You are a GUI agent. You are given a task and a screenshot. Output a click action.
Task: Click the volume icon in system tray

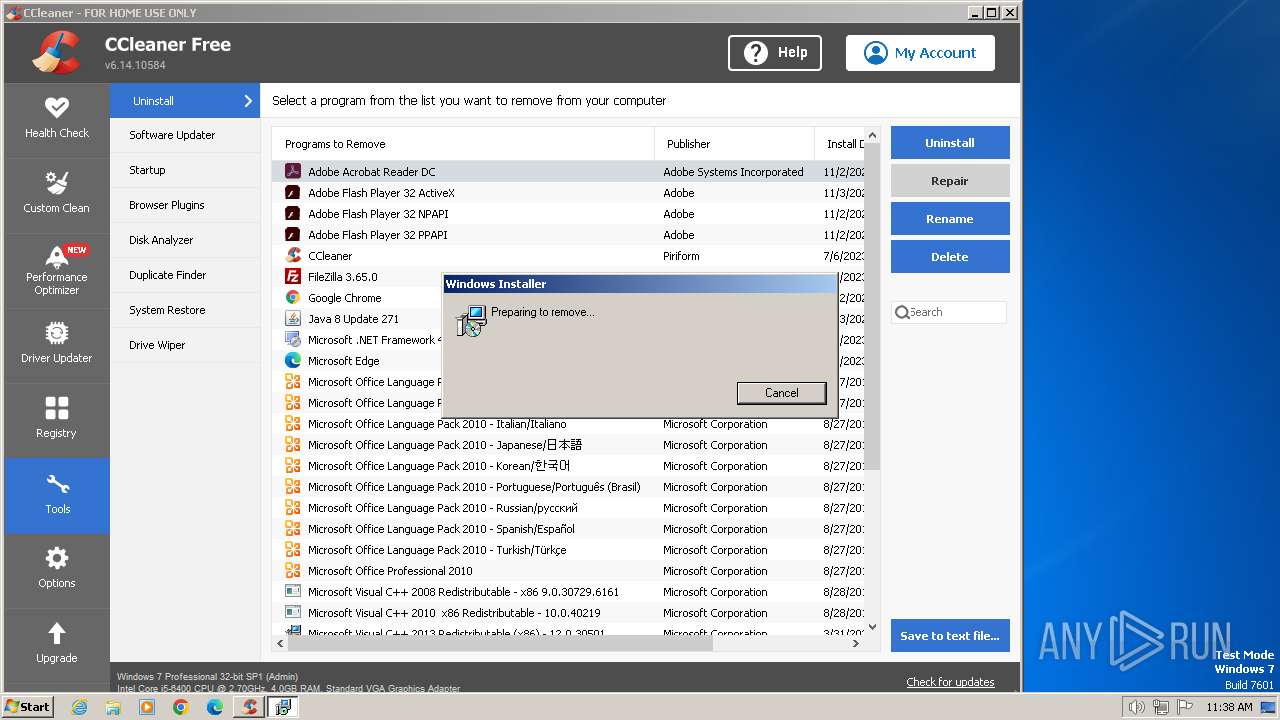click(1136, 707)
